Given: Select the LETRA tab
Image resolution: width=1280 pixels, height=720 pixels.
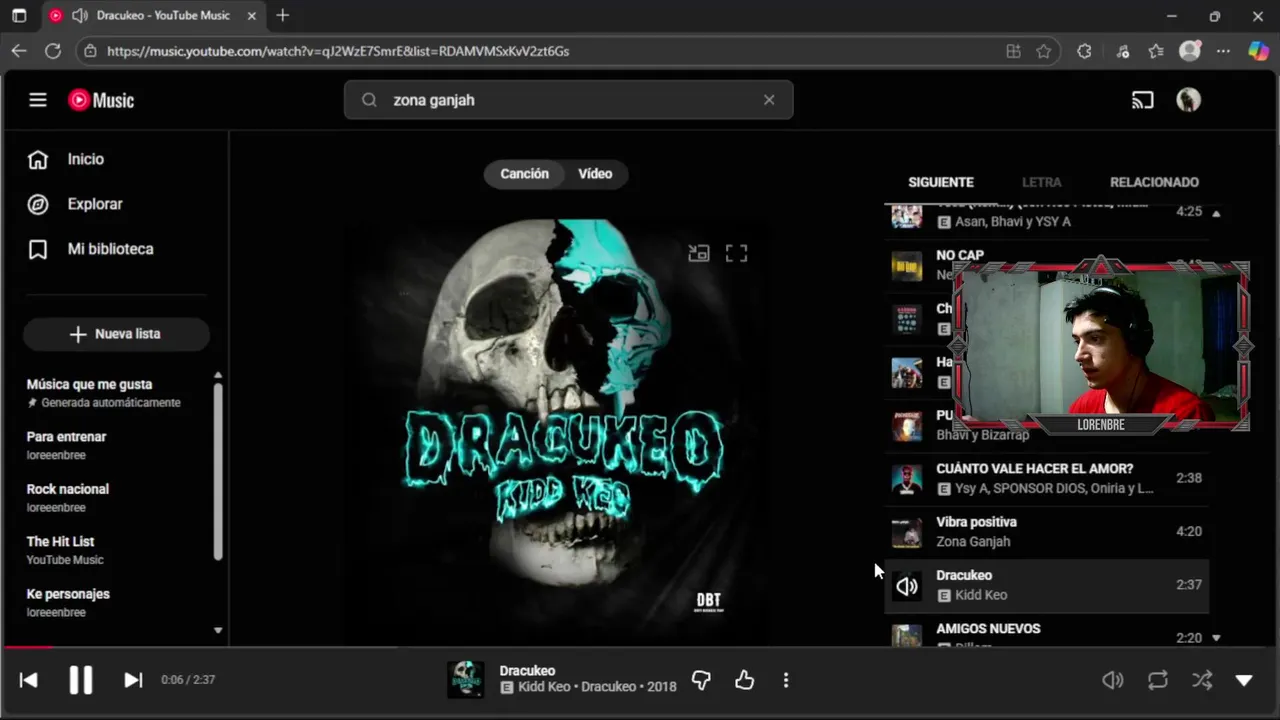Looking at the screenshot, I should coord(1041,182).
